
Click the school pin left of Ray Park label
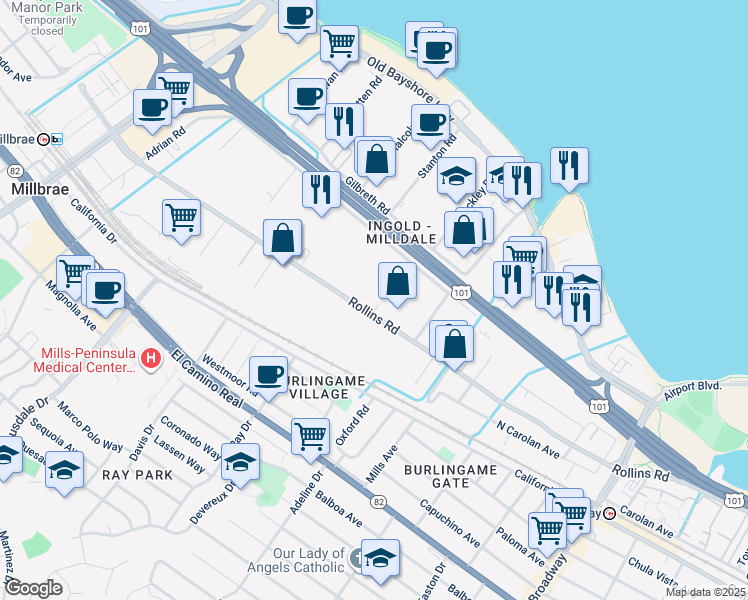(64, 470)
